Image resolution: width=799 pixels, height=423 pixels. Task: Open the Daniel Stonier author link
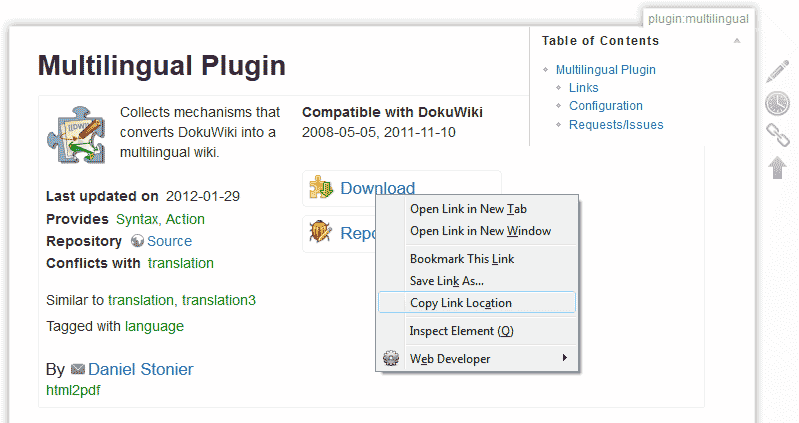coord(140,369)
